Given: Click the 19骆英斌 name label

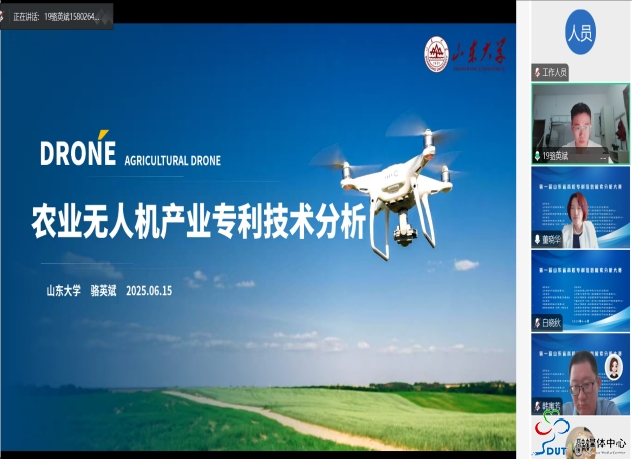Looking at the screenshot, I should point(555,156).
